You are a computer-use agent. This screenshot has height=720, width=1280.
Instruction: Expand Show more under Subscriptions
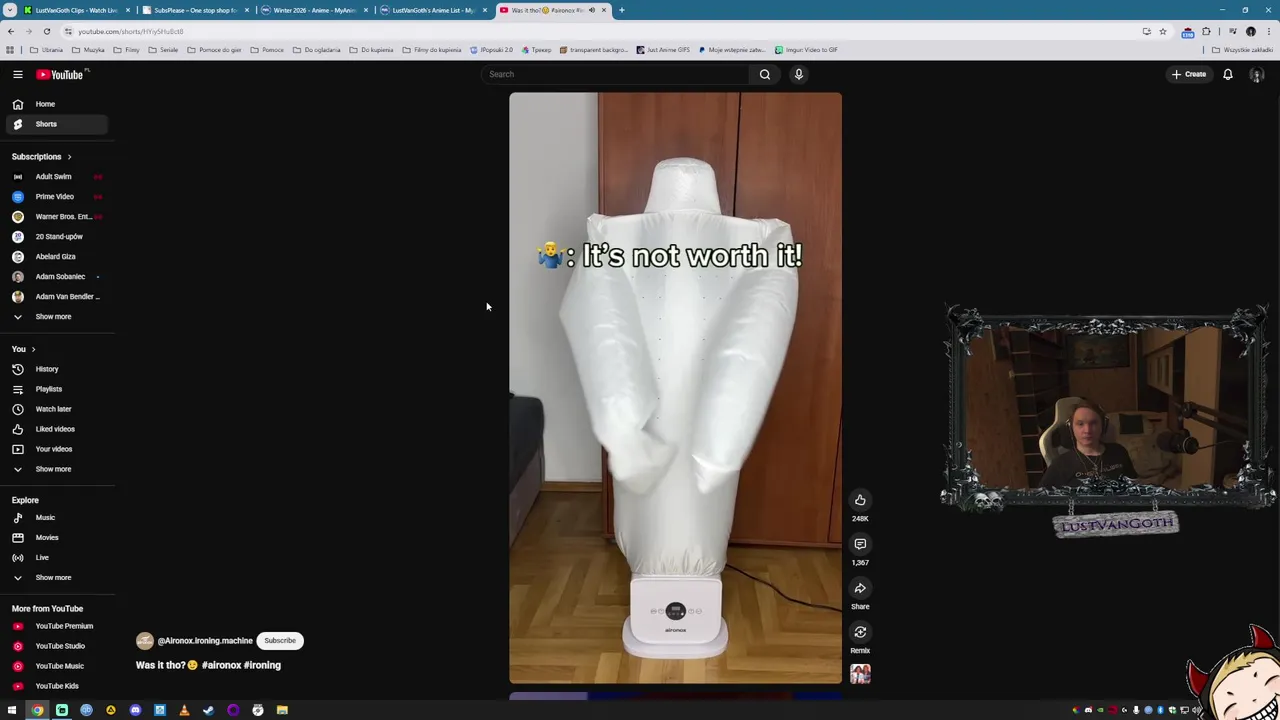(x=57, y=316)
